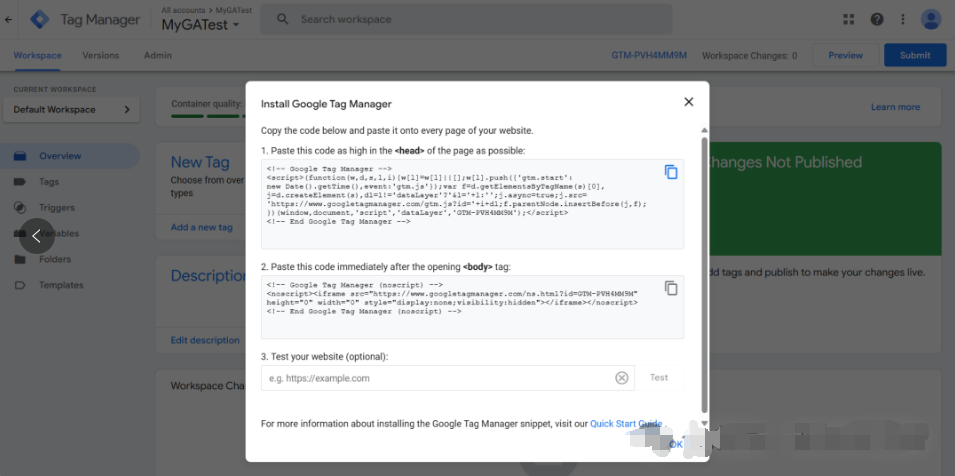
Task: Click the Container quality label
Action: (206, 103)
